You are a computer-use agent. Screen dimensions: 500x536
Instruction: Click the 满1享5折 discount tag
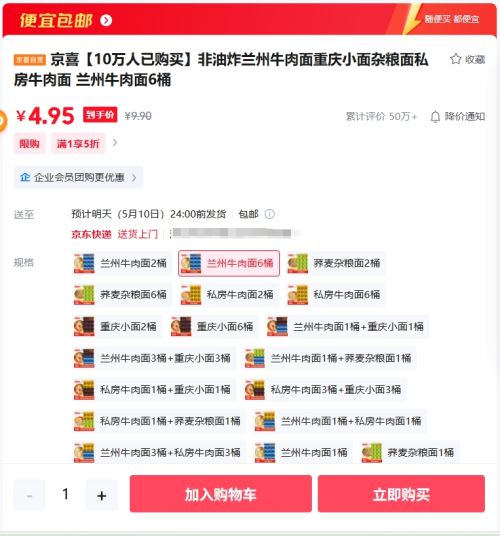78,144
